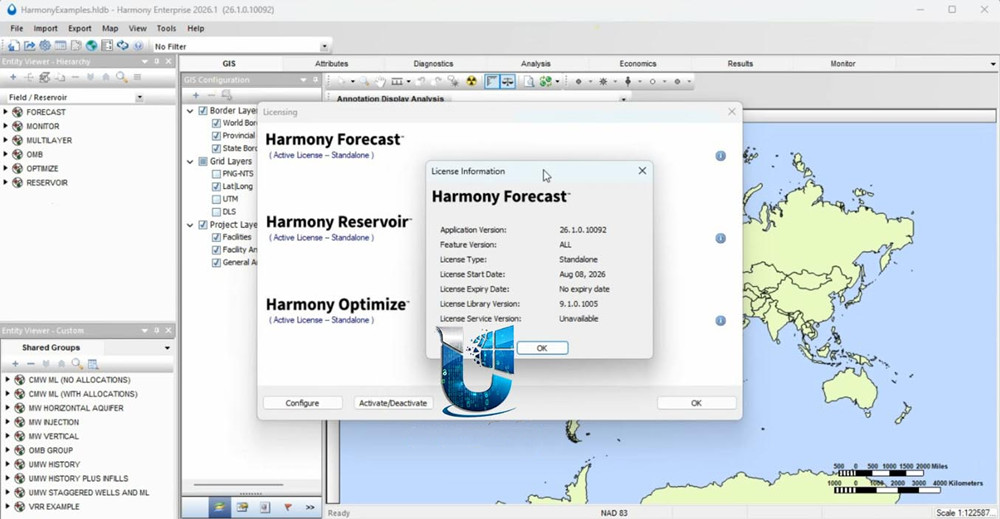
Task: Toggle the Lat|Long grid layer checkbox
Action: pos(216,186)
